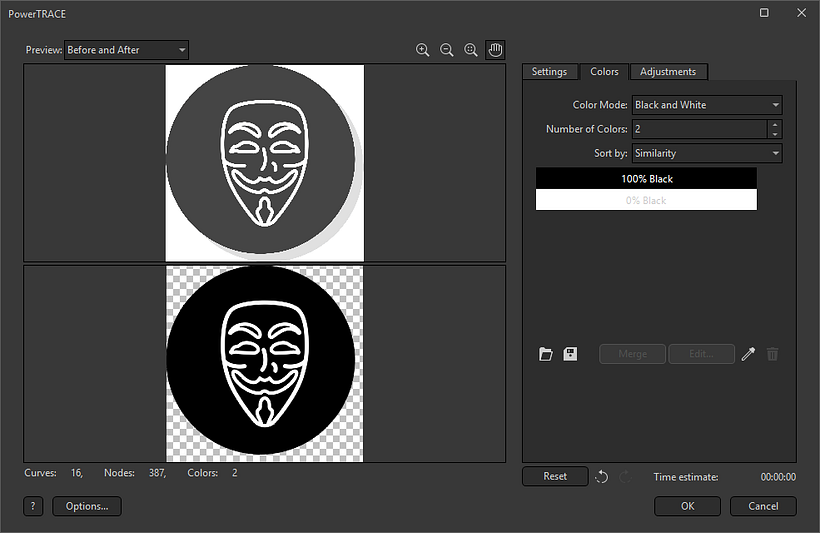Activate the pan hand tool

click(495, 50)
